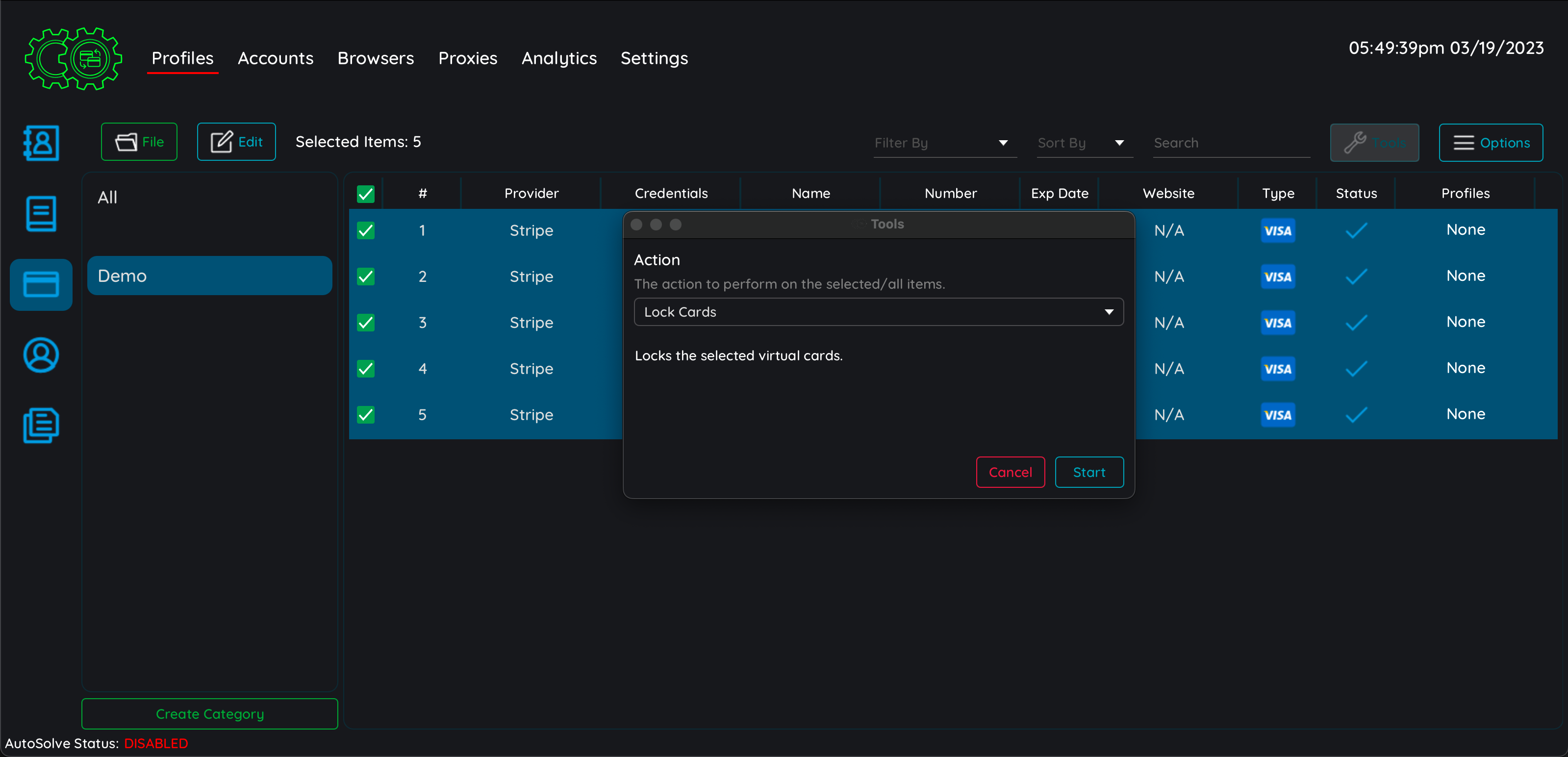Sort by the Provider column header

[531, 194]
